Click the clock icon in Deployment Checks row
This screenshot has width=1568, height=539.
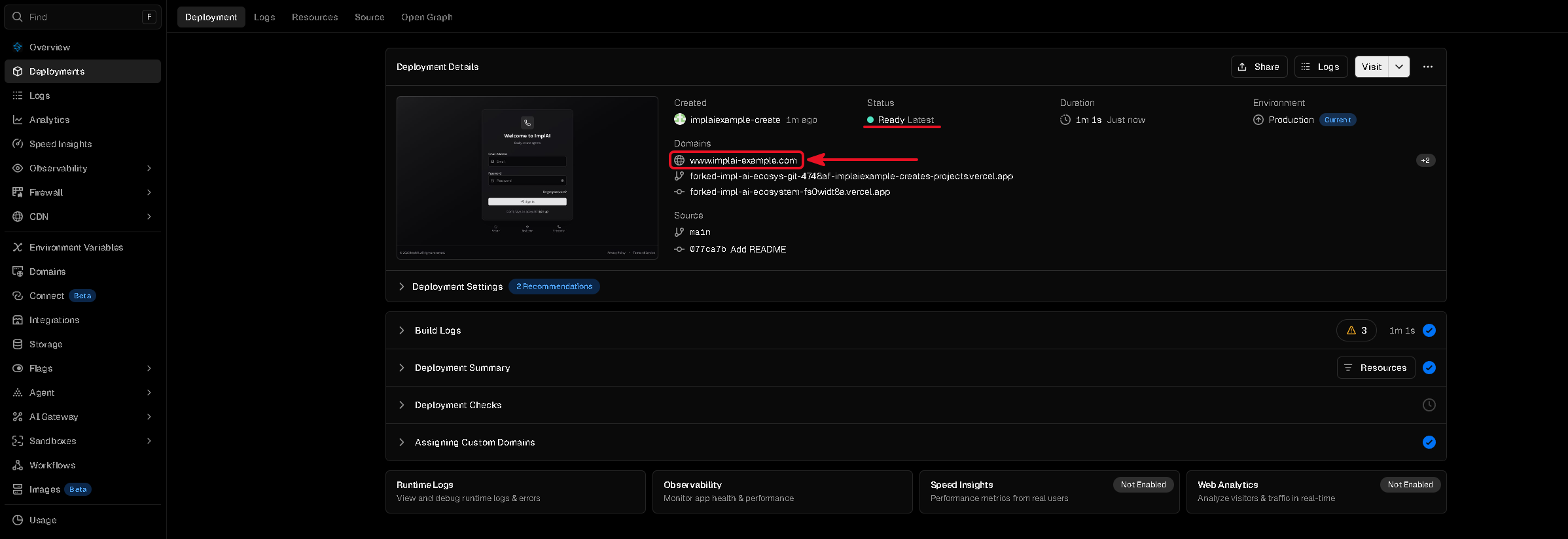click(x=1429, y=405)
